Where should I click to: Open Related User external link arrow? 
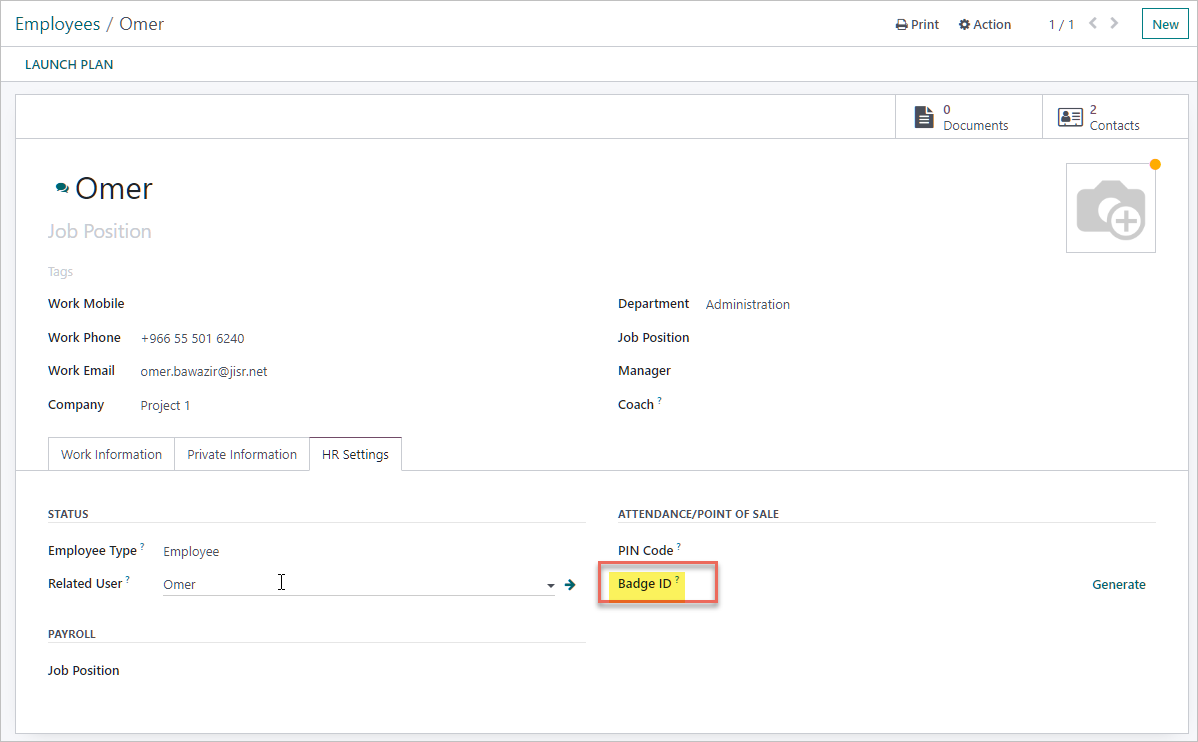tap(570, 585)
